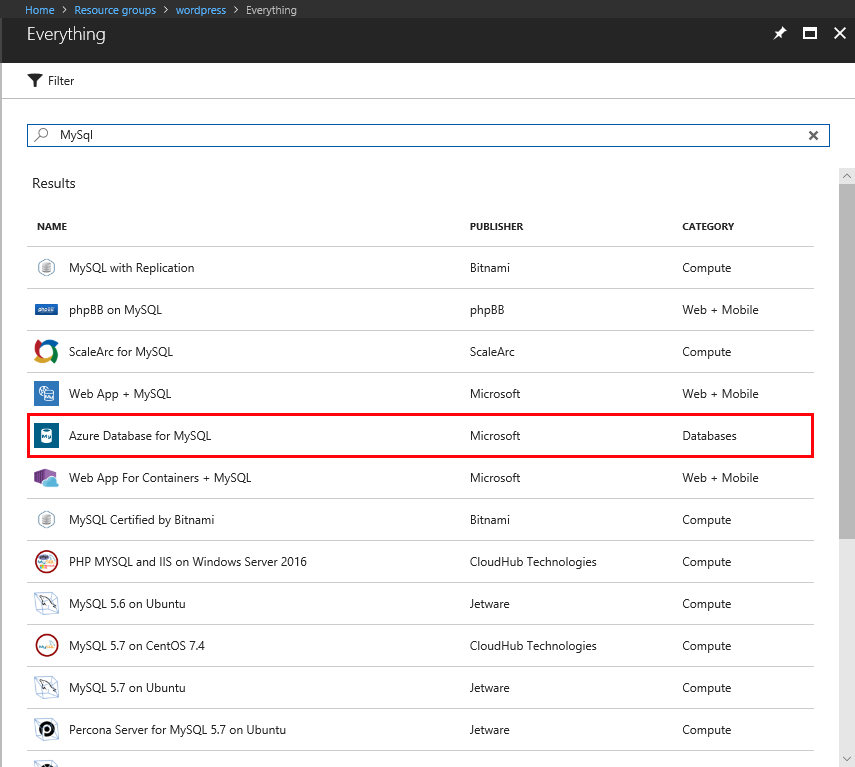Screen dimensions: 855x767
Task: Click CloudHub Technologies in PHP MYSQL row
Action: point(533,562)
